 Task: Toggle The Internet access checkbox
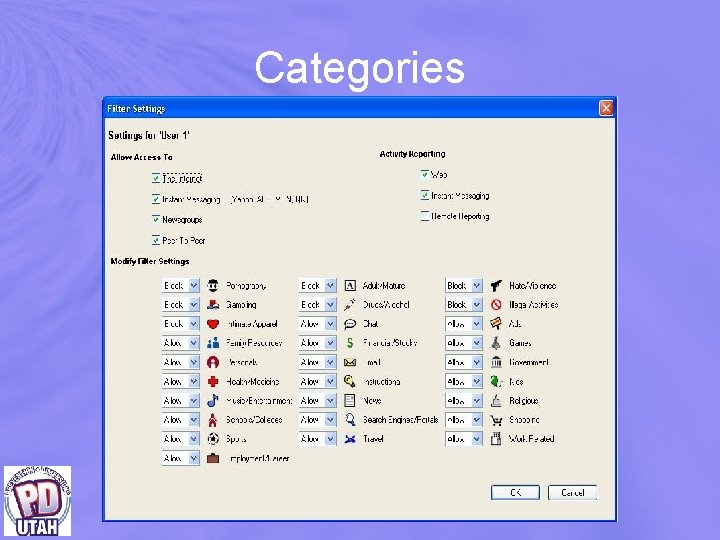click(156, 178)
